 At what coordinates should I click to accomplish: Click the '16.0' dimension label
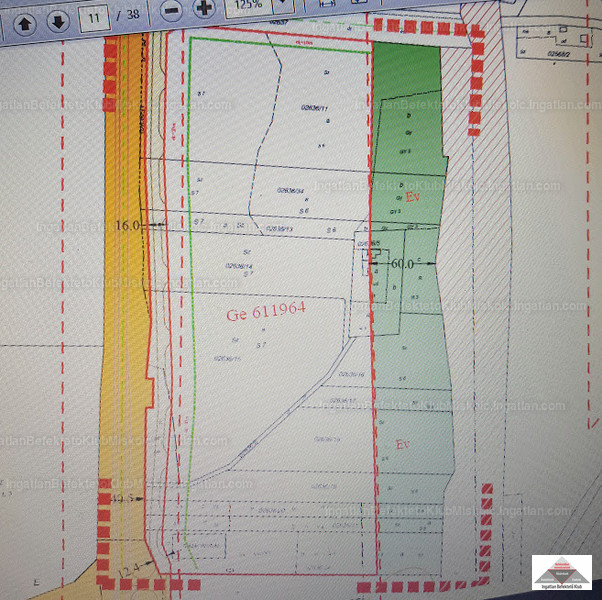[130, 227]
